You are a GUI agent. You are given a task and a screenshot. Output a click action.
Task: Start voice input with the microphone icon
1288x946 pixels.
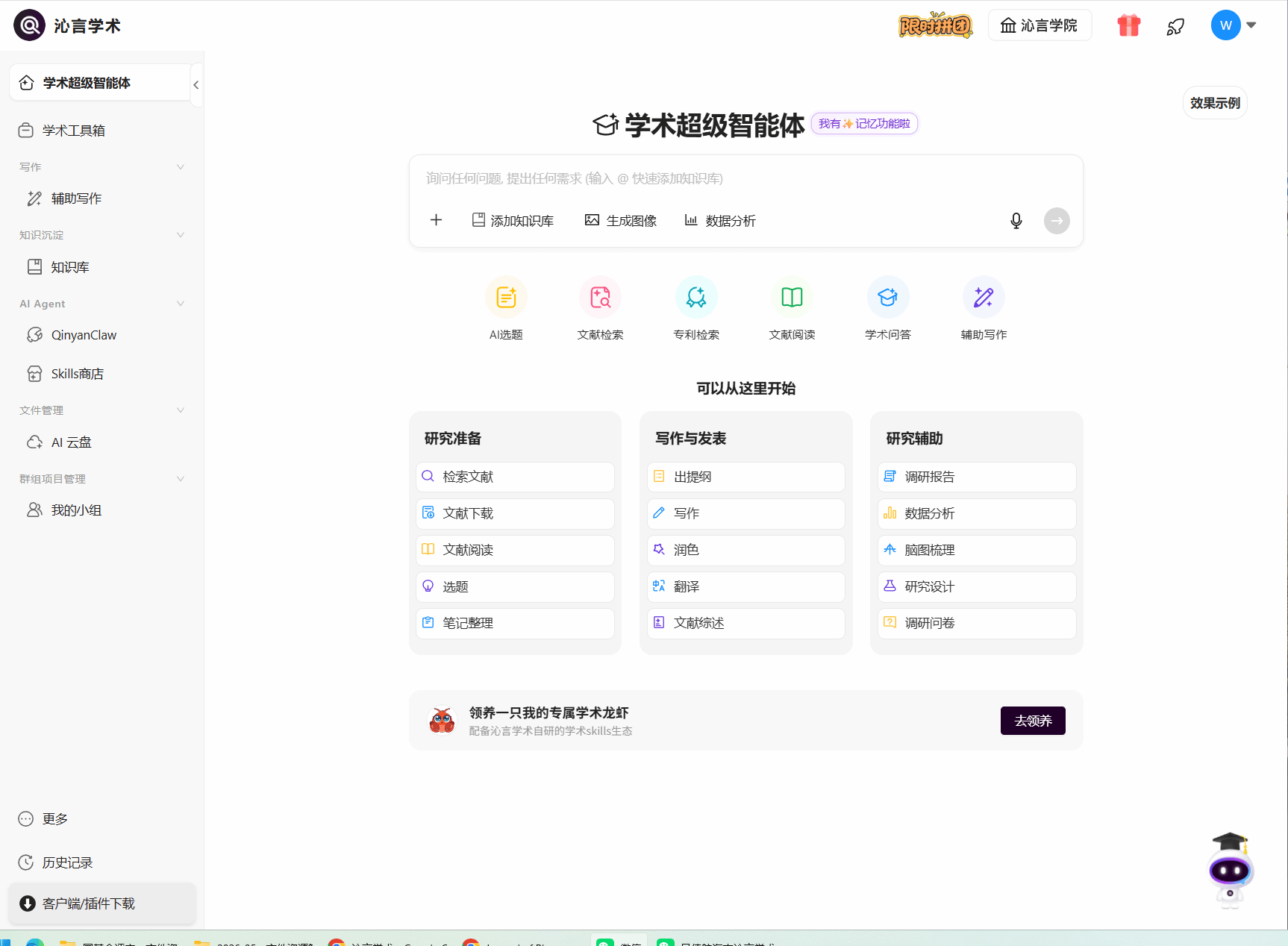pos(1016,221)
